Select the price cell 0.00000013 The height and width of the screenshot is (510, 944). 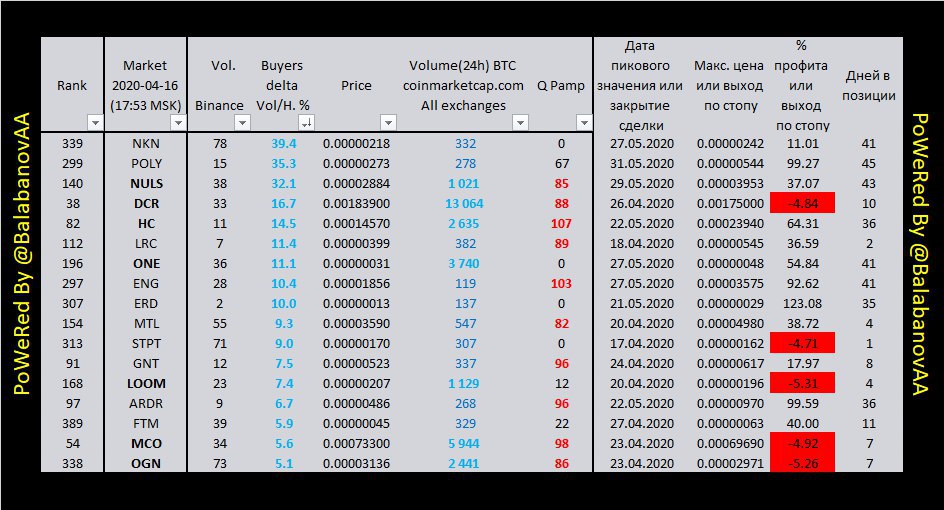point(356,303)
